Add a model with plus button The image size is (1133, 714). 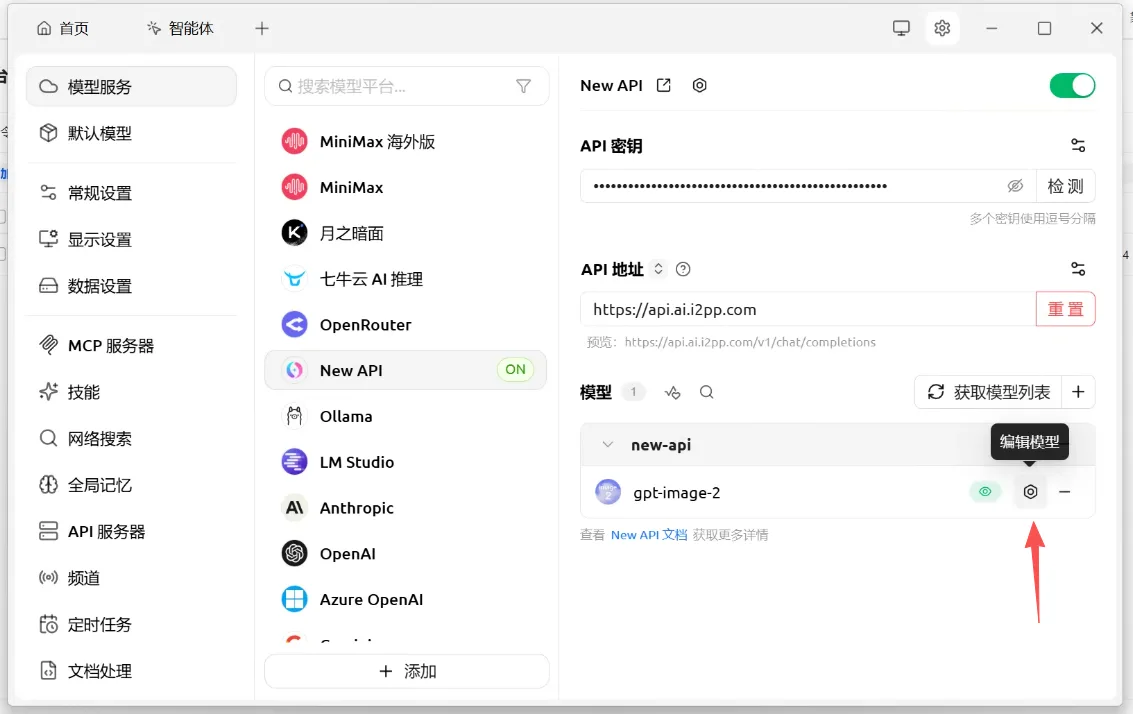(x=1078, y=392)
